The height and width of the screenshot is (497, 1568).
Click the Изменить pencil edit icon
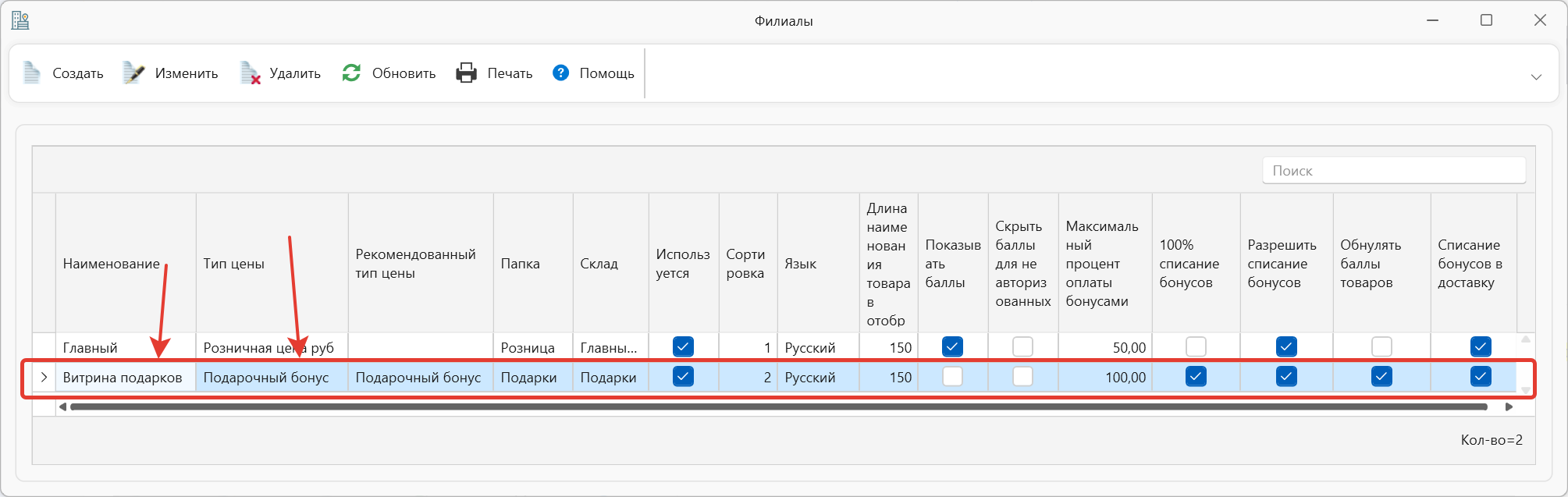tap(133, 73)
